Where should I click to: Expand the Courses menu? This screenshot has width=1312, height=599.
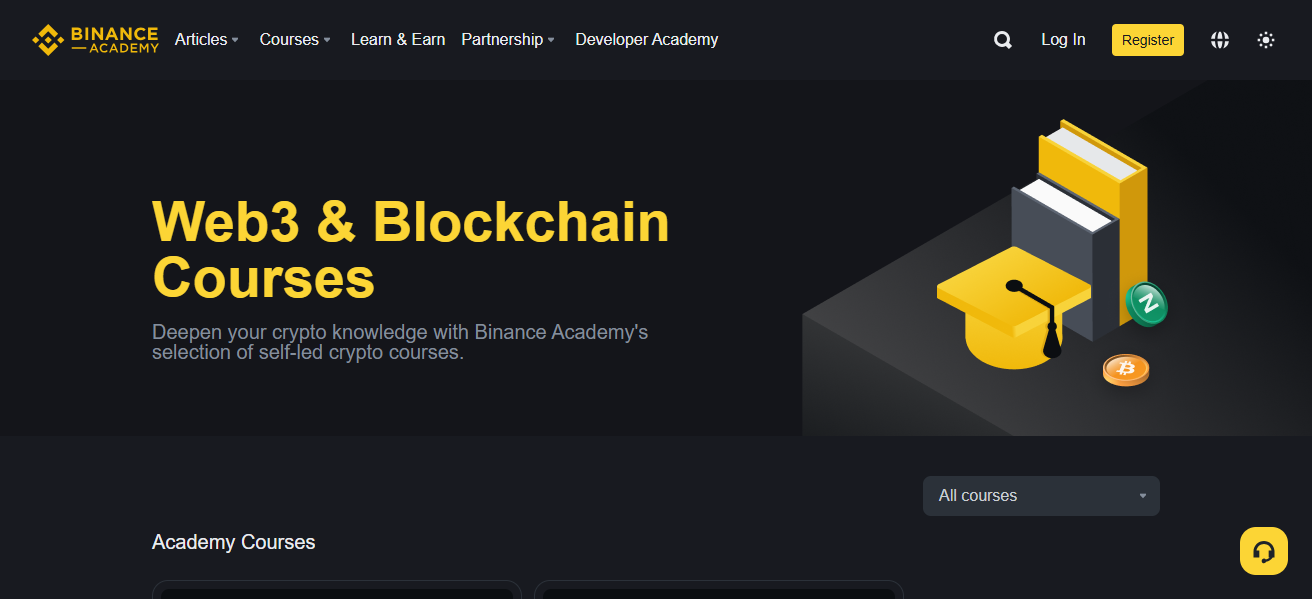(x=295, y=40)
